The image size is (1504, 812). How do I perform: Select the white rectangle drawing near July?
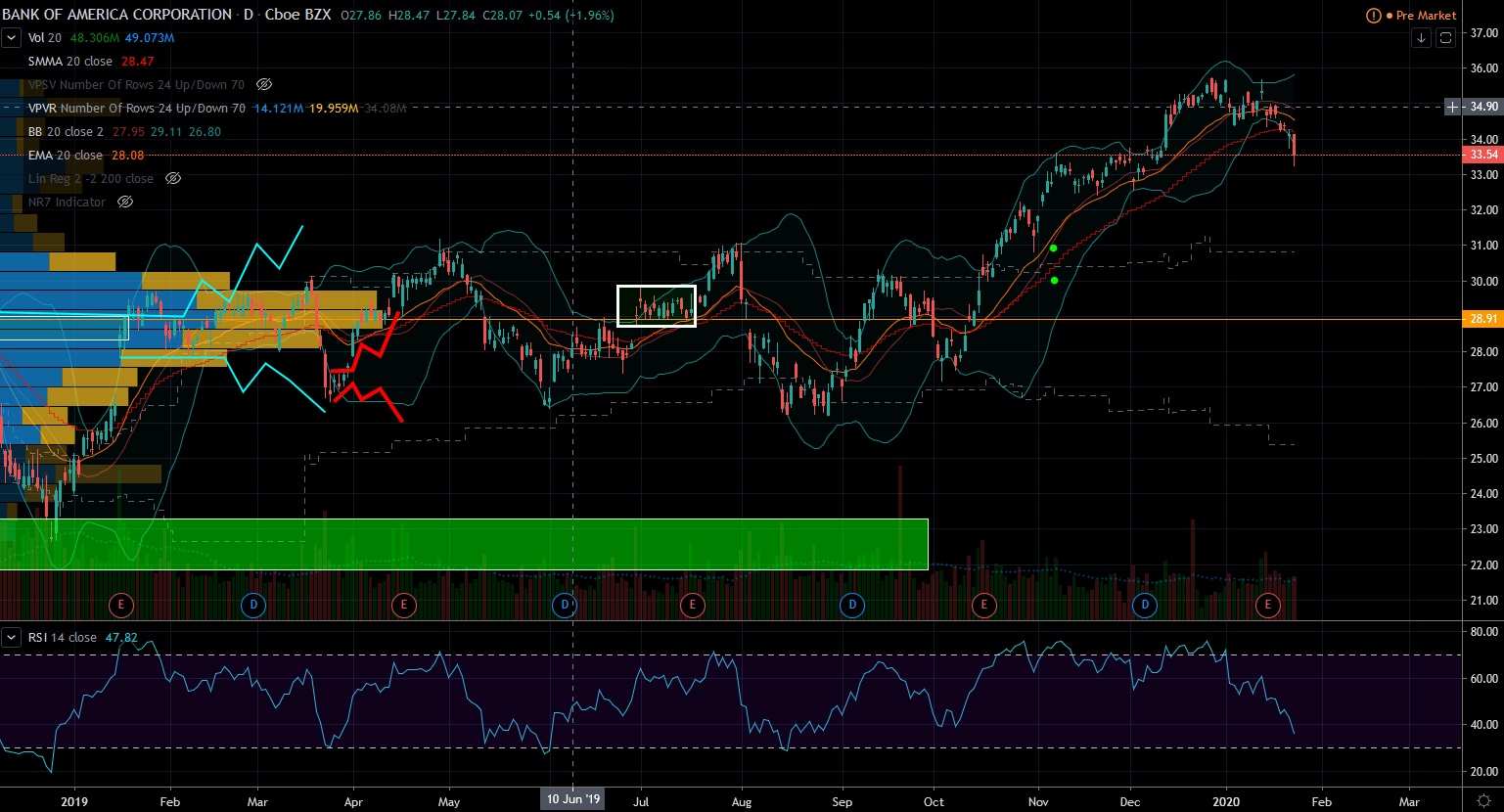point(656,306)
